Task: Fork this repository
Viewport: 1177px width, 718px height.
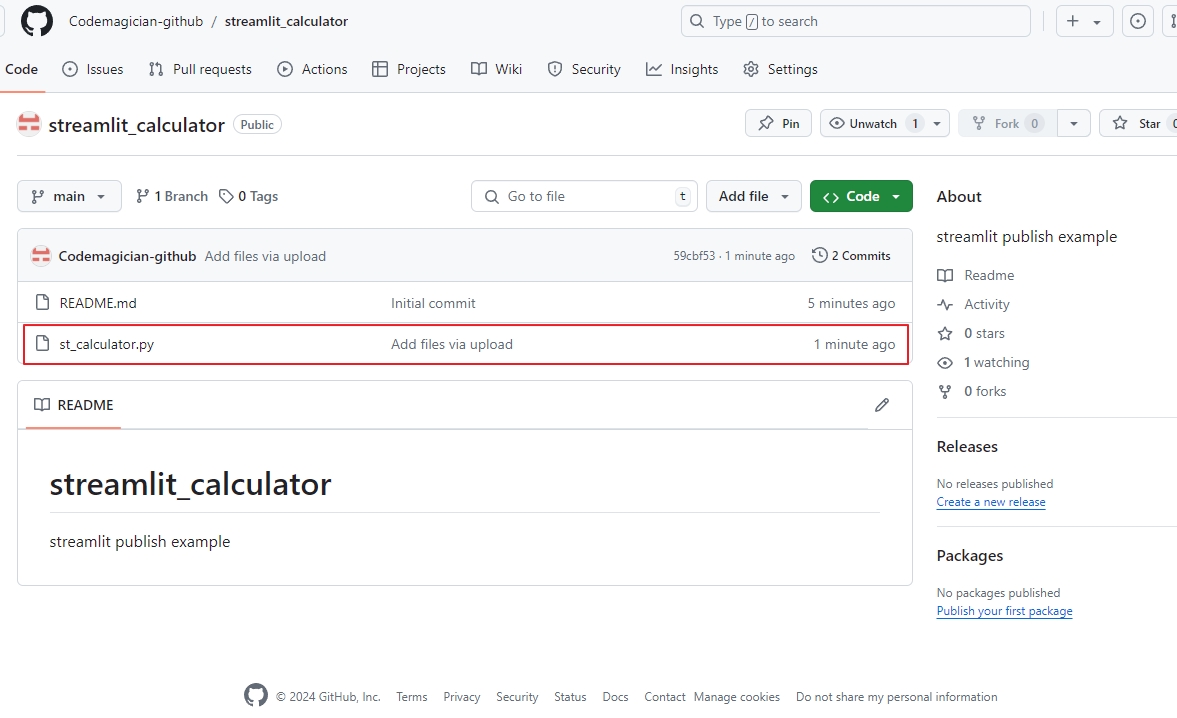Action: pos(1007,123)
